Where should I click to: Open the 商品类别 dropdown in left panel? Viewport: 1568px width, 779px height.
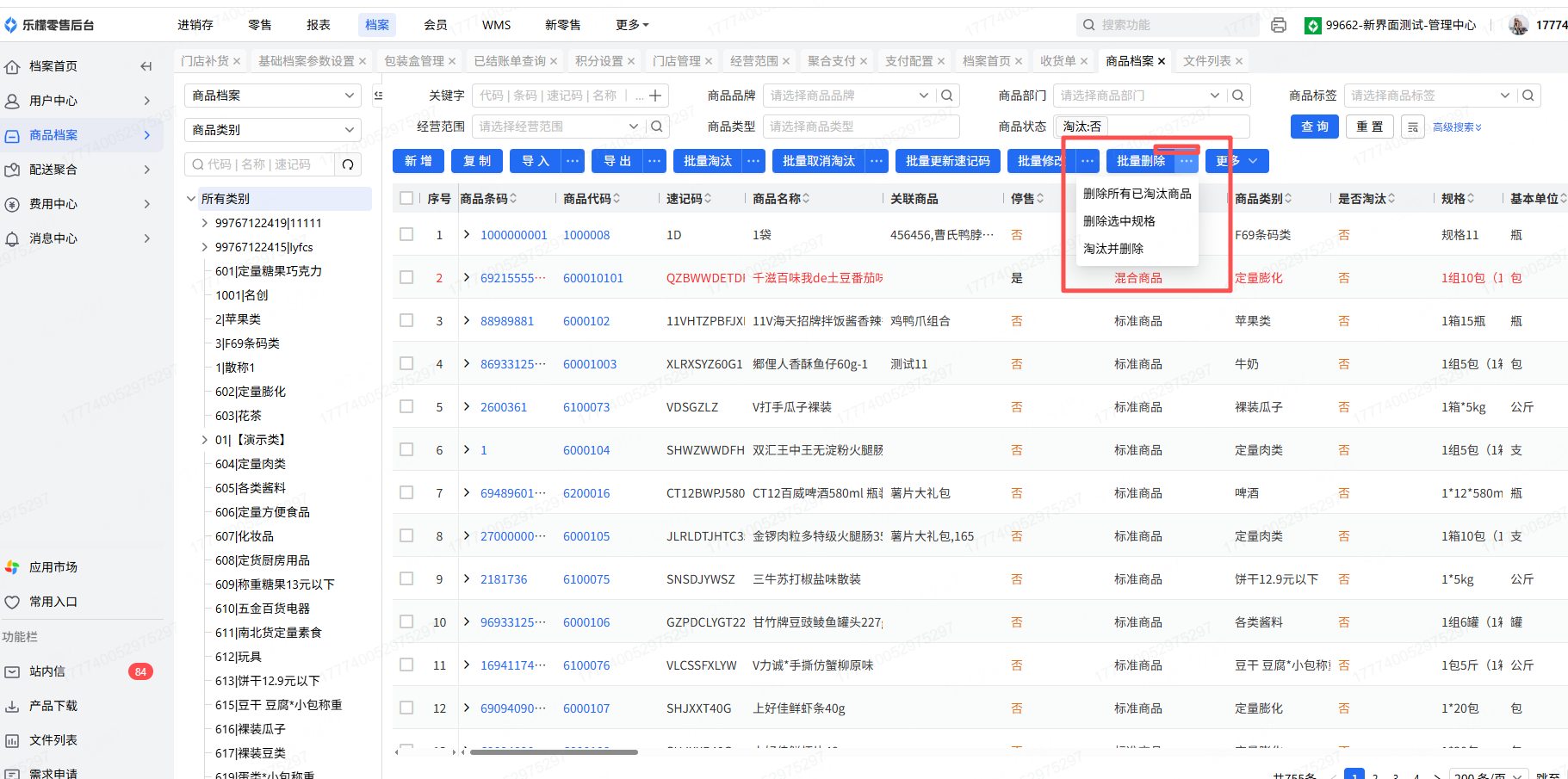tap(272, 130)
